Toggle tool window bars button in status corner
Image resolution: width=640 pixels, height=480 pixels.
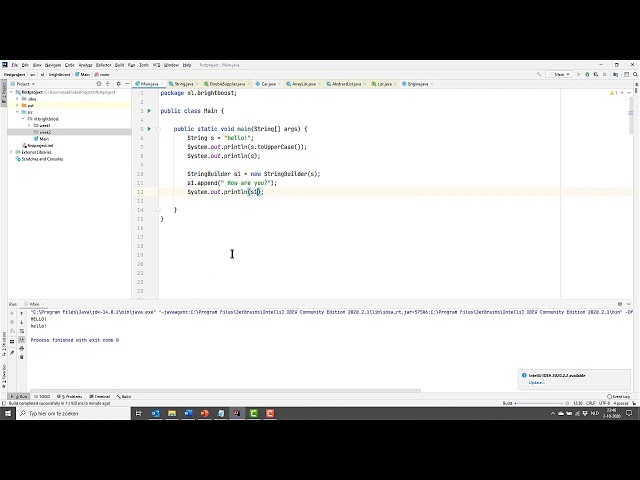click(x=4, y=403)
